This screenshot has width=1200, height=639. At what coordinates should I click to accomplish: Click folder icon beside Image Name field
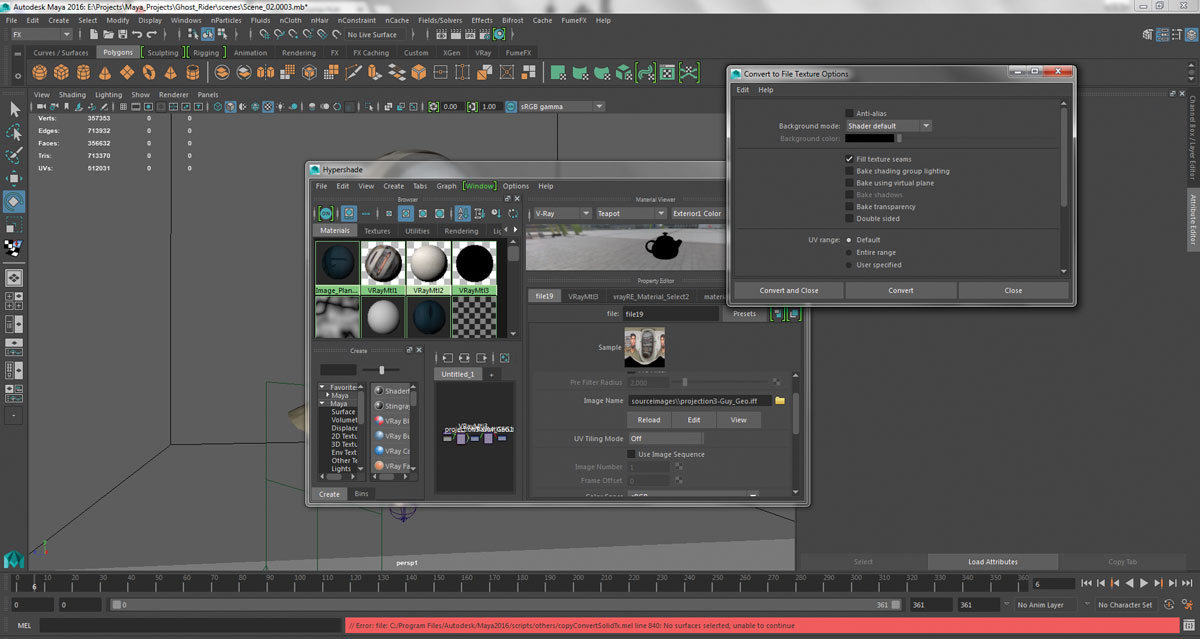point(780,401)
